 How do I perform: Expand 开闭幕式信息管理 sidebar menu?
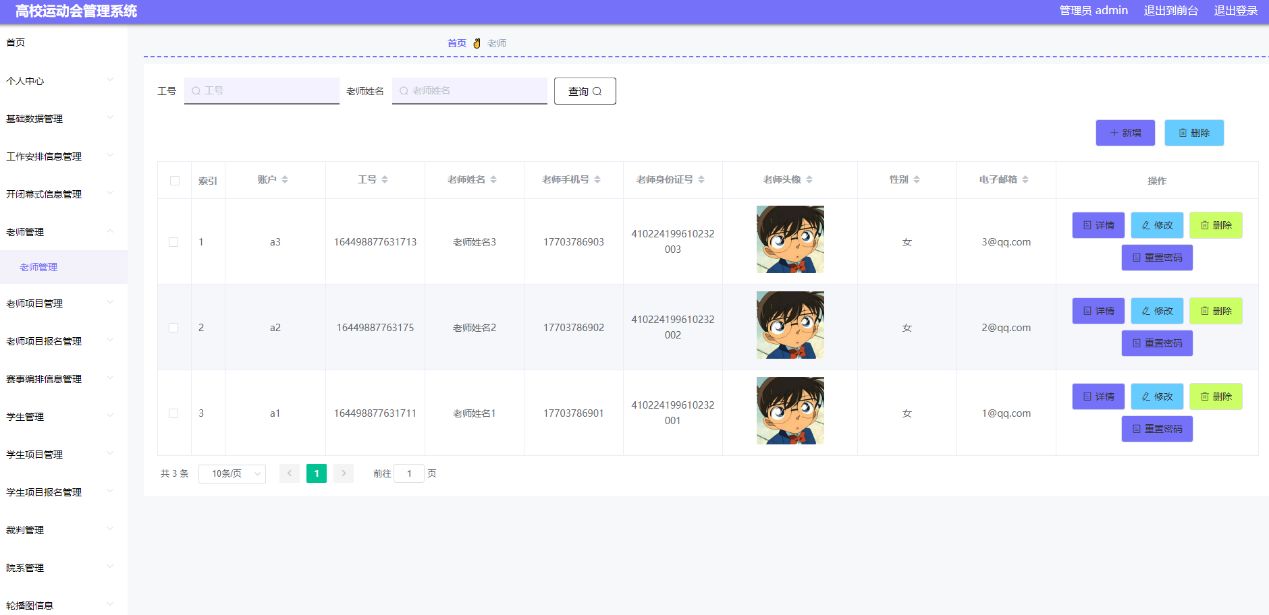(63, 194)
